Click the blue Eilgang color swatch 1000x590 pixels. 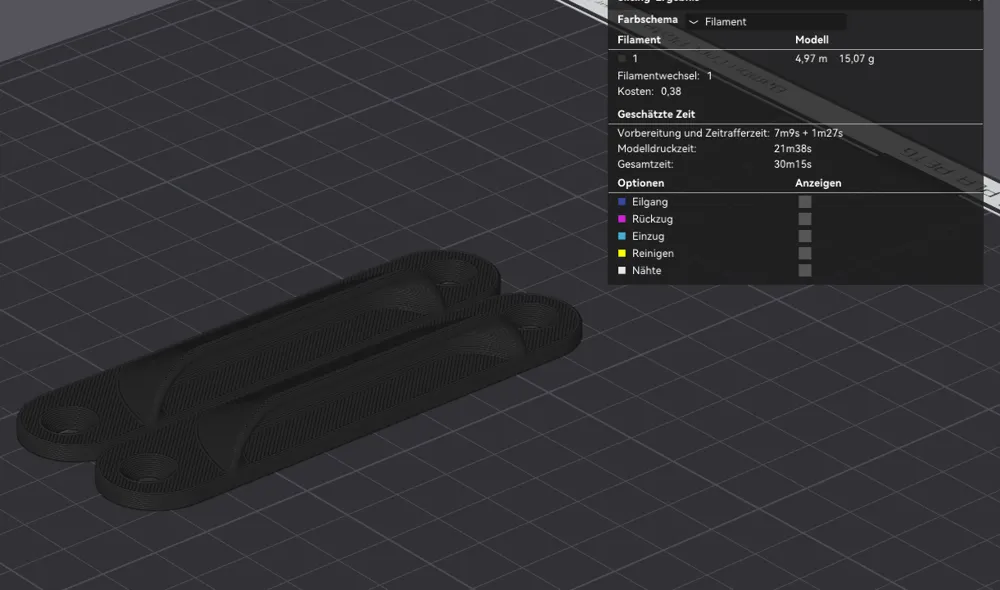(x=622, y=202)
